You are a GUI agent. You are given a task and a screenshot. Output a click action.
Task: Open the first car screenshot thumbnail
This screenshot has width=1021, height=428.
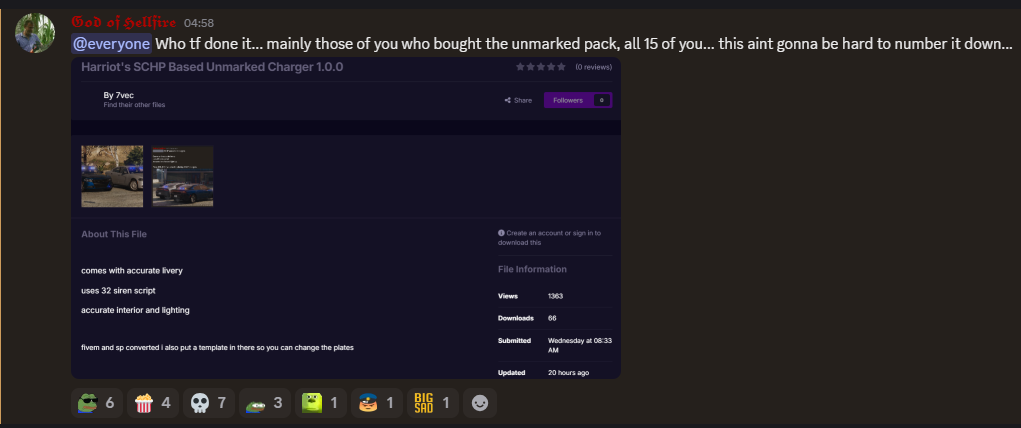(112, 176)
